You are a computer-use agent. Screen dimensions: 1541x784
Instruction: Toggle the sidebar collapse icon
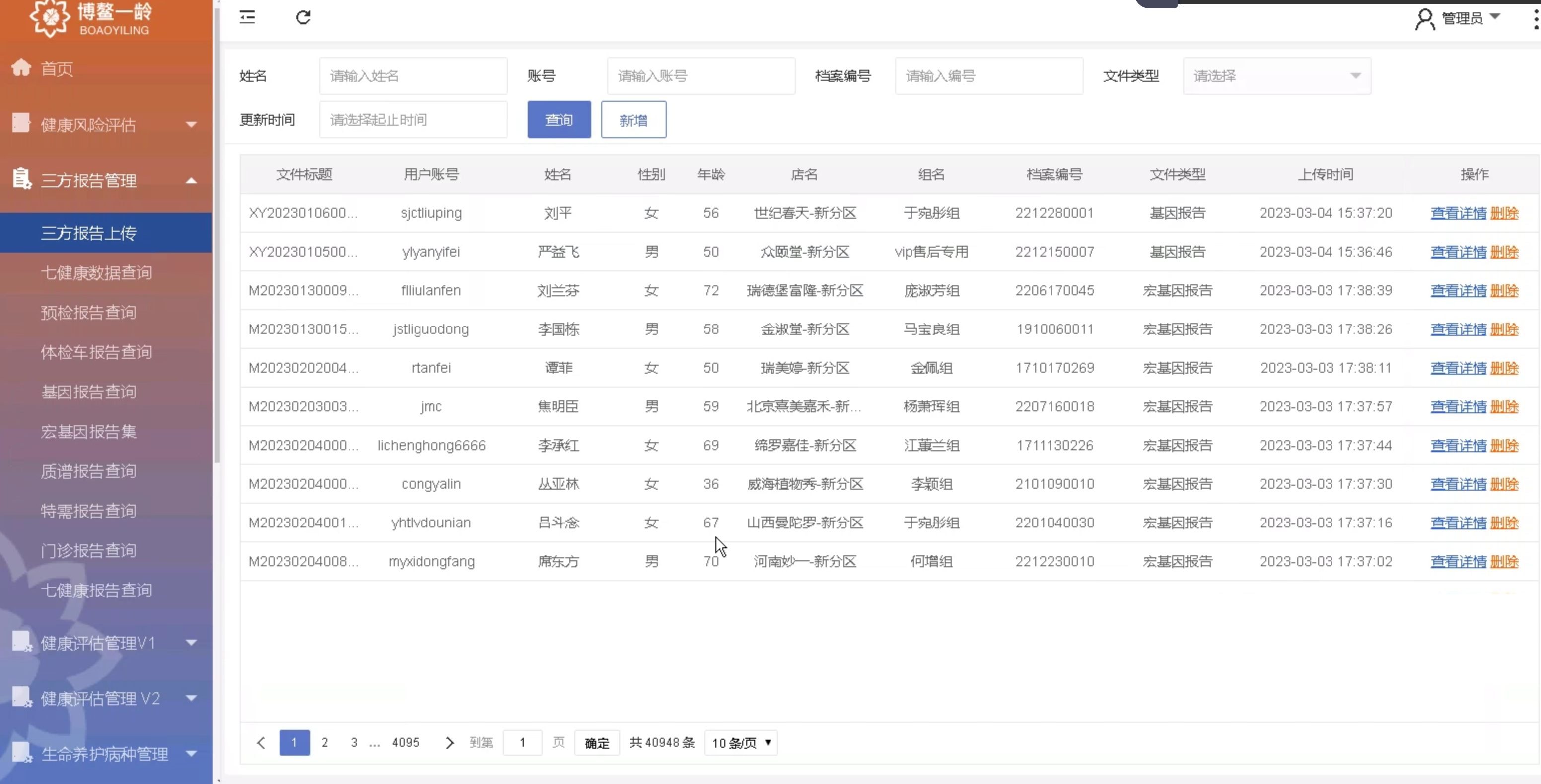click(247, 17)
